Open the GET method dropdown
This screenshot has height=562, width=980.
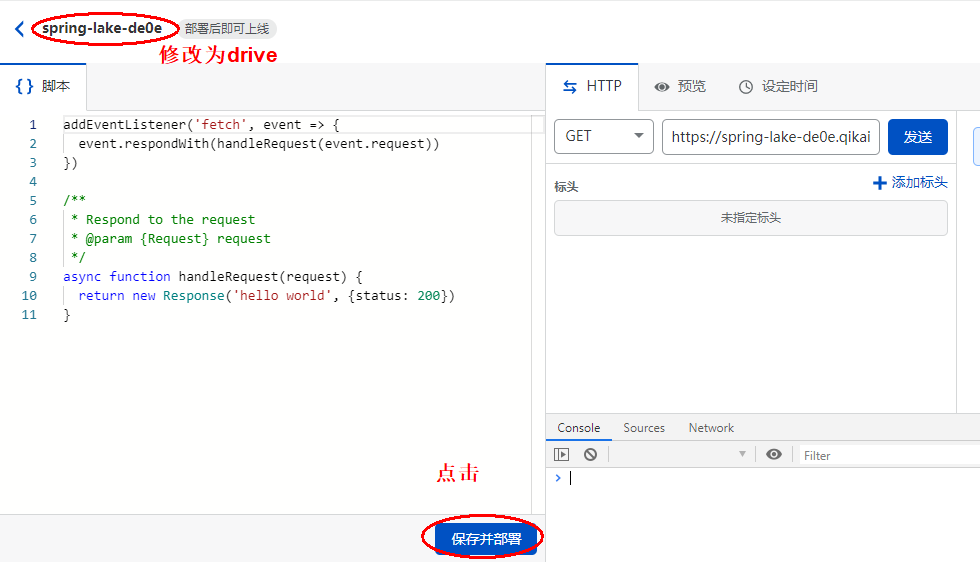[x=603, y=137]
